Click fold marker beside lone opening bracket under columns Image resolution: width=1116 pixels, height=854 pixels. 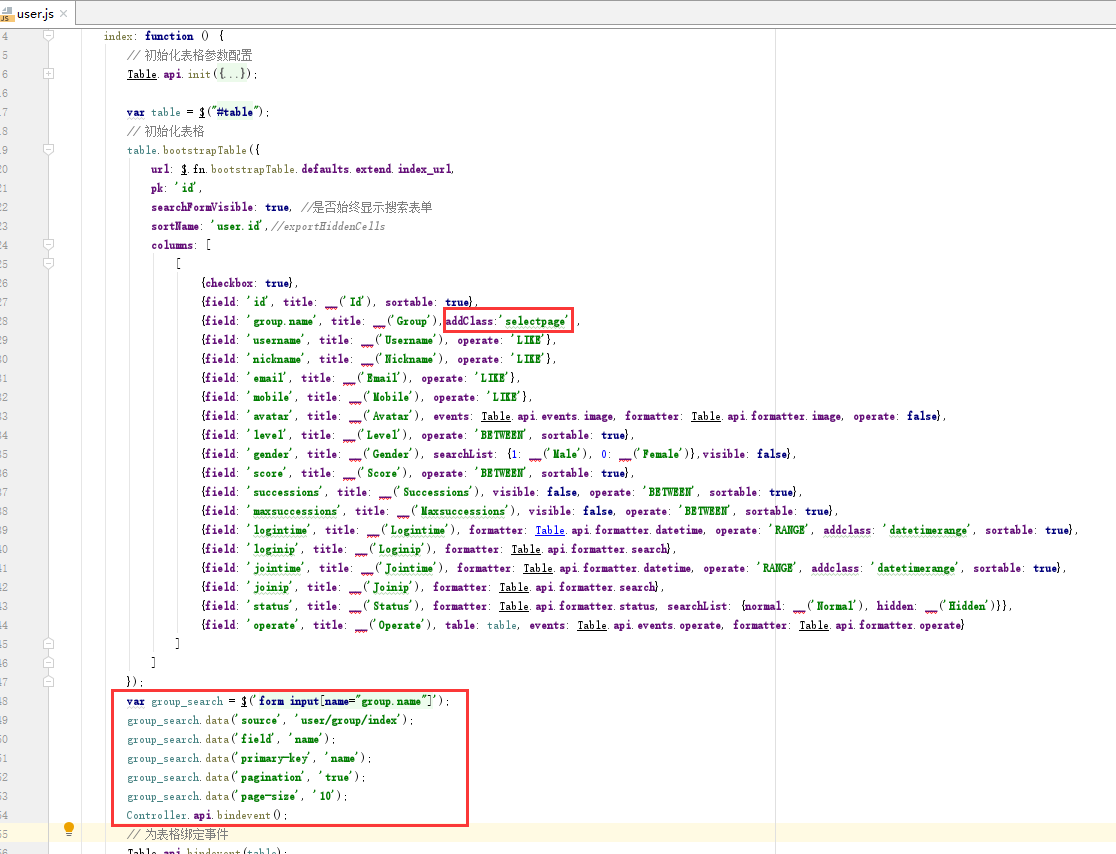[48, 263]
